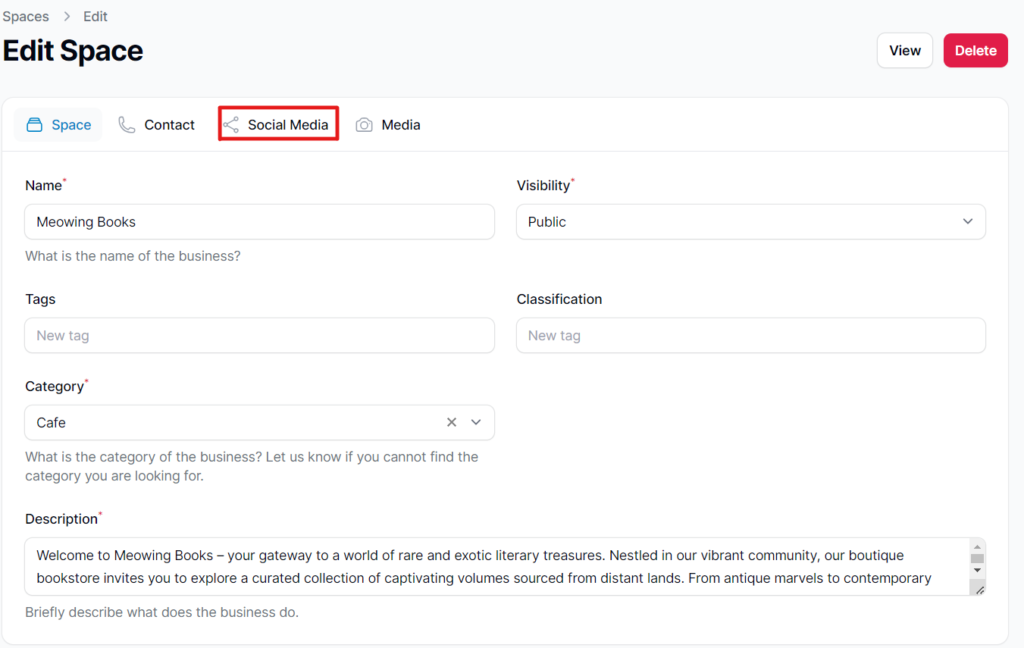
Task: Click the red Delete button
Action: (975, 50)
